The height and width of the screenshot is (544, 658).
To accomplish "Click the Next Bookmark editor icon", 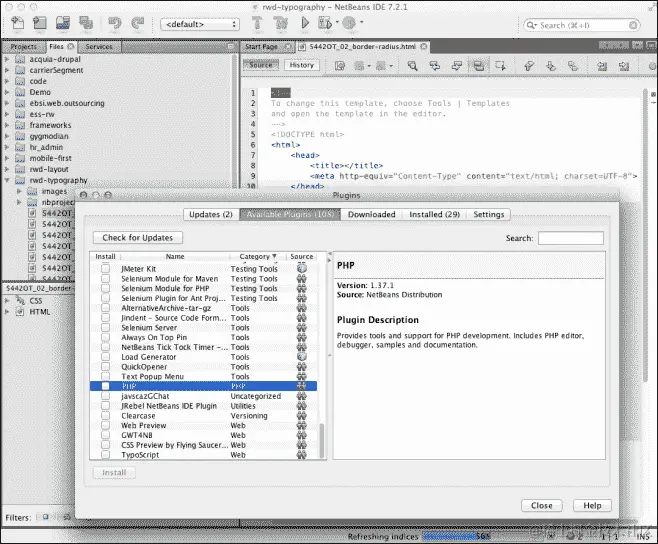I will pos(551,66).
